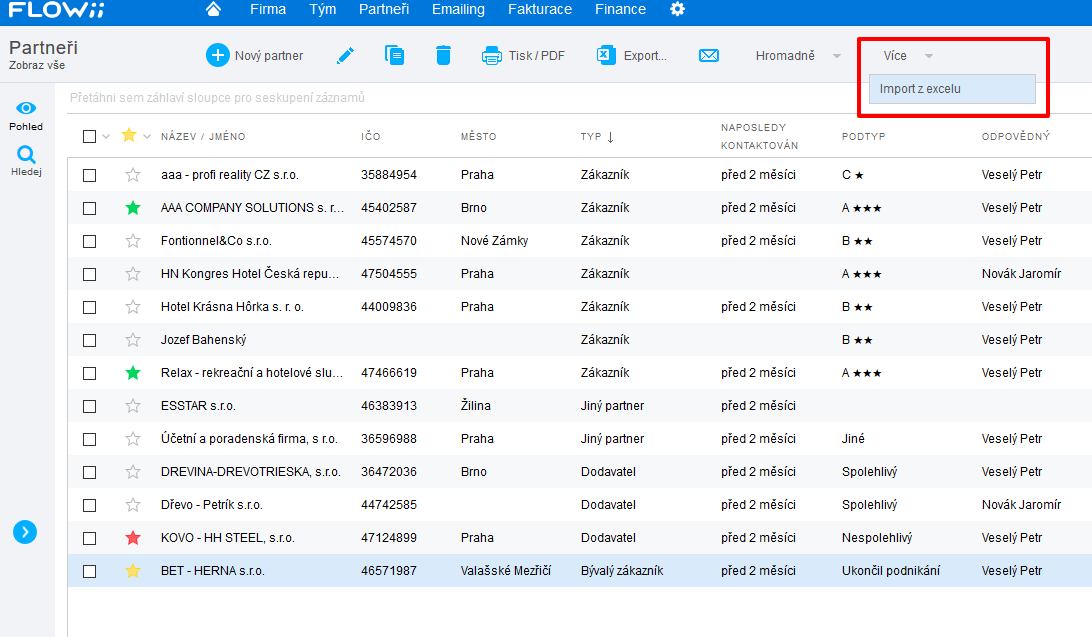1092x637 pixels.
Task: Toggle star for Účetní a poradenská firma
Action: click(133, 439)
